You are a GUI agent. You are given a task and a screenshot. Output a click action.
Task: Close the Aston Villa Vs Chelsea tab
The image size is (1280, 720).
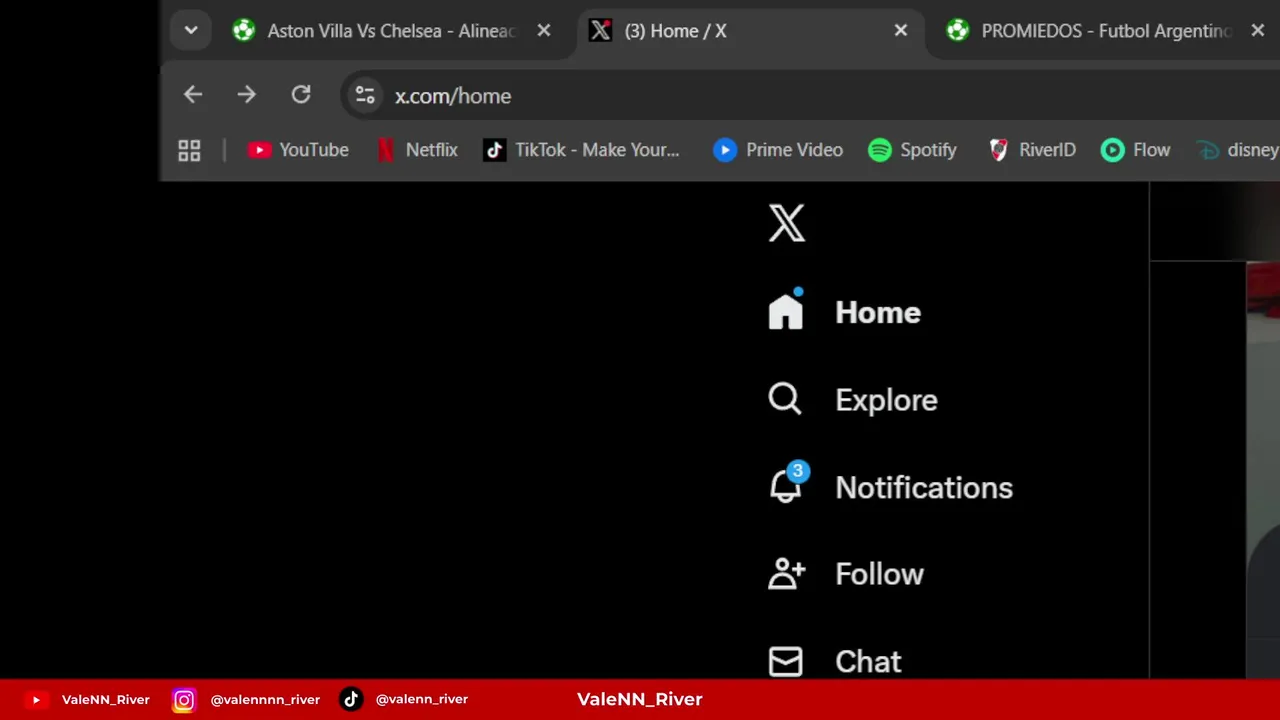coord(544,31)
